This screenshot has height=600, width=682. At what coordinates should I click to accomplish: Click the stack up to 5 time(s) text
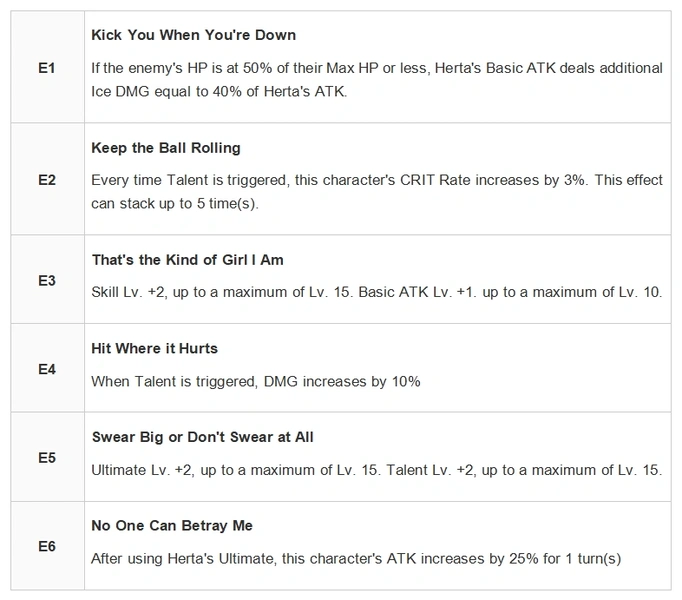189,204
